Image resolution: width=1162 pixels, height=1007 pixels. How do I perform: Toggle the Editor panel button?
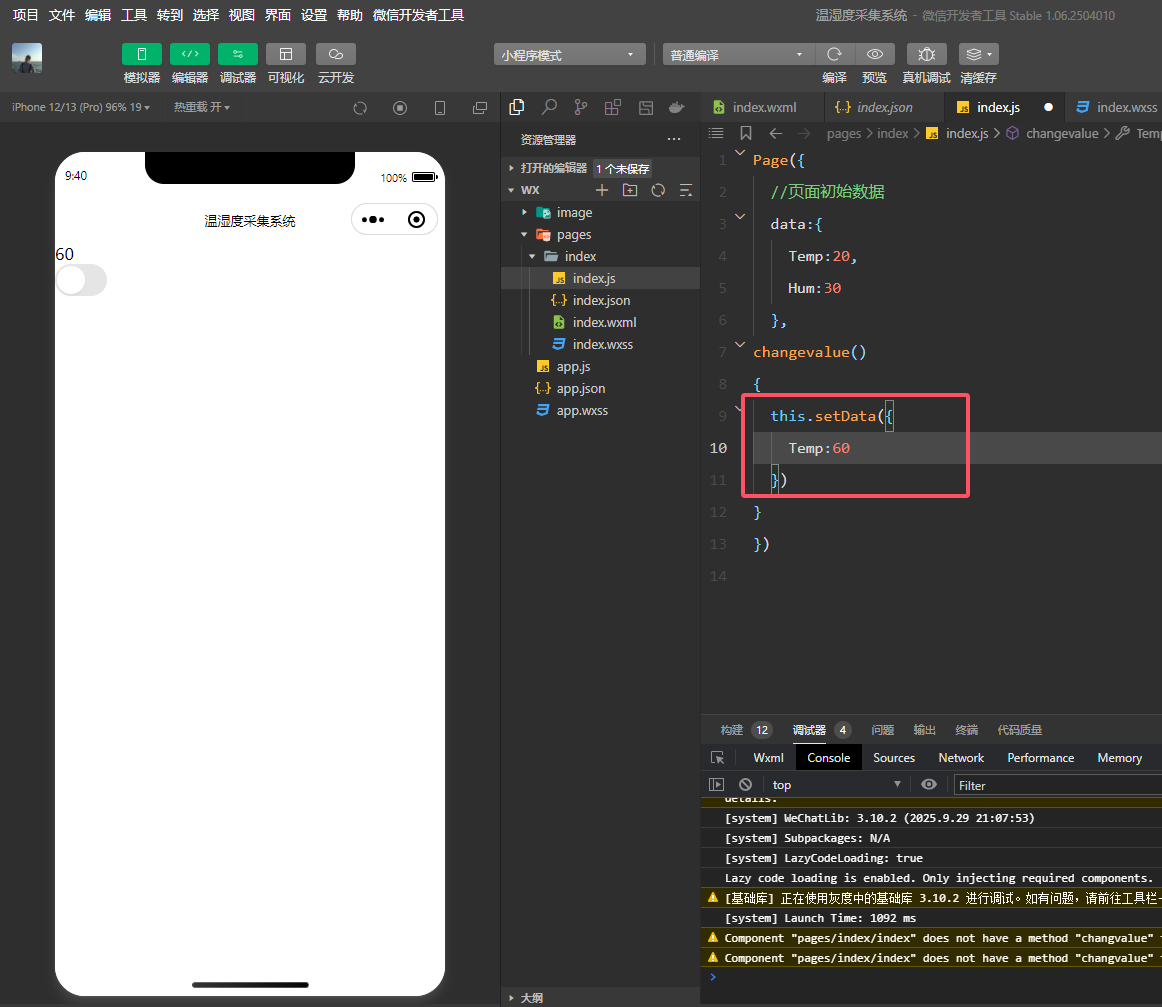coord(189,54)
